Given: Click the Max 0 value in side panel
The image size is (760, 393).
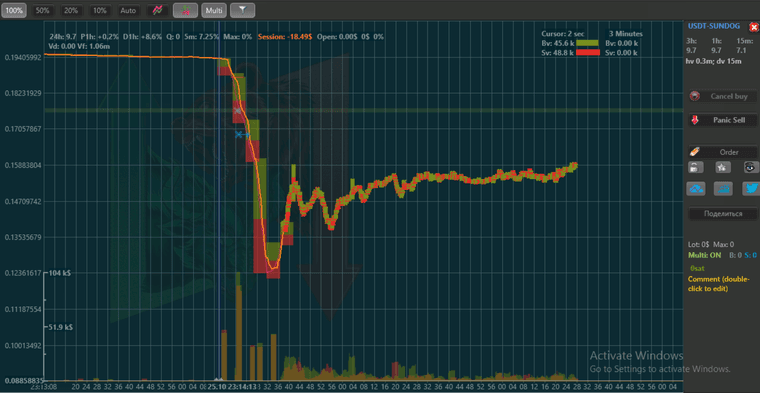Looking at the screenshot, I should 724,244.
